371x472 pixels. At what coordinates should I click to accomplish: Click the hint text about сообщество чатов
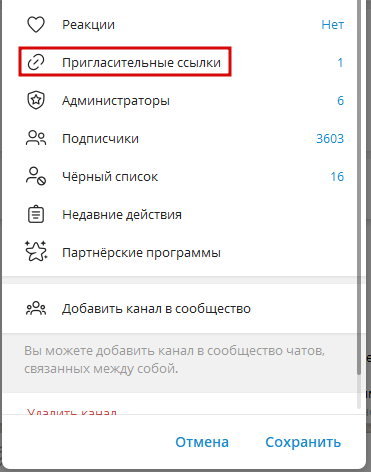(x=174, y=360)
